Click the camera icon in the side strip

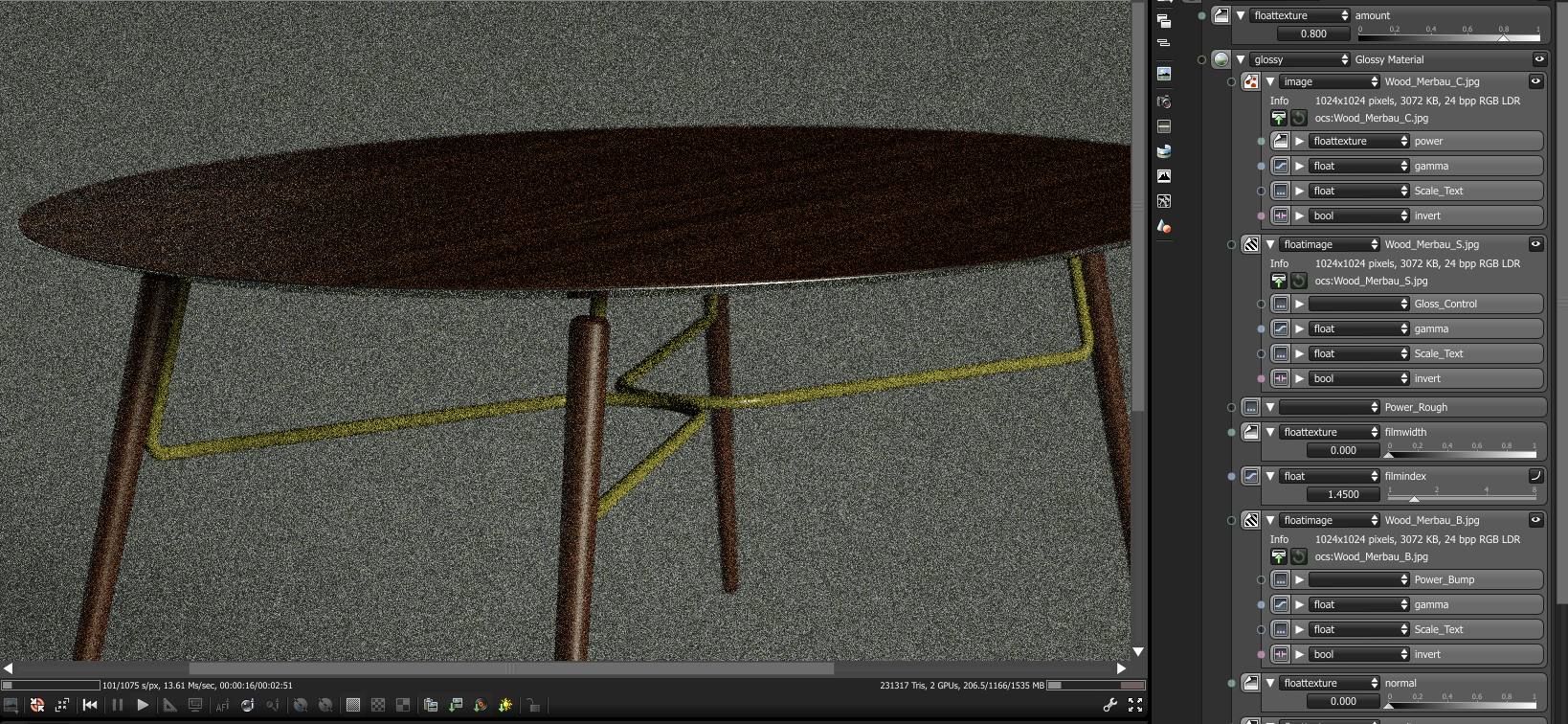point(1164,102)
